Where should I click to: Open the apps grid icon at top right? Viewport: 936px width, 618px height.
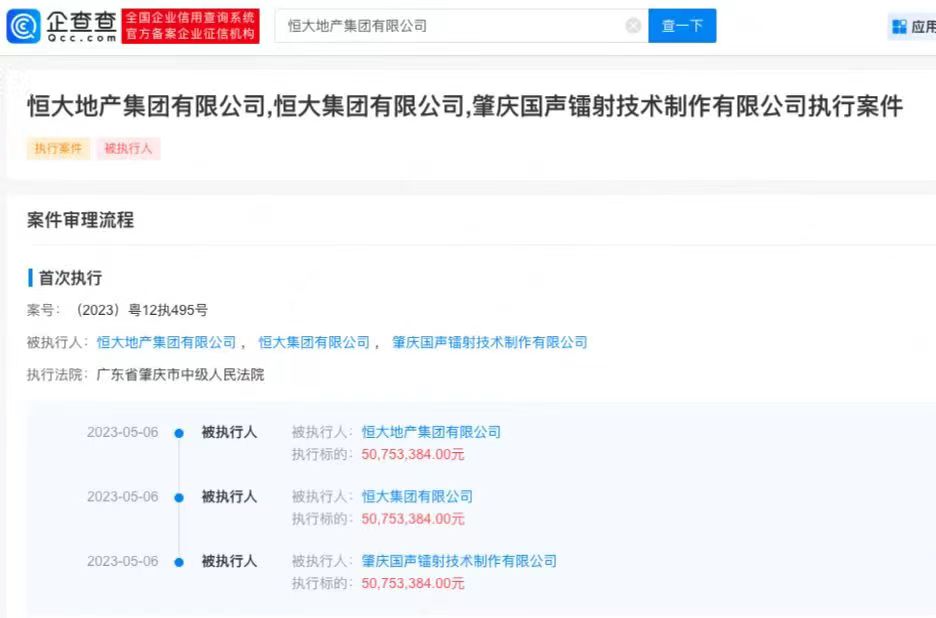point(899,26)
